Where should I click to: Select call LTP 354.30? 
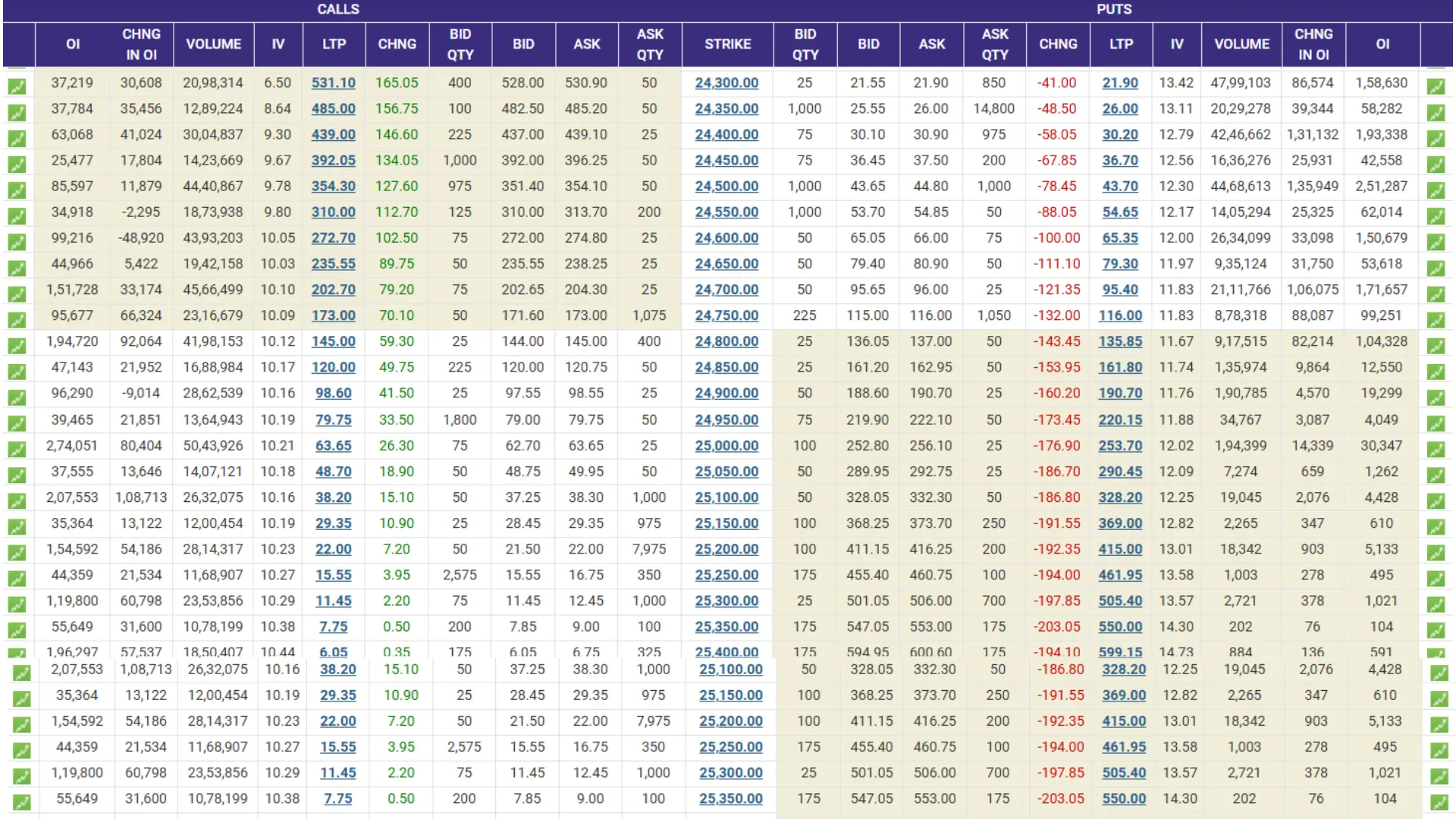333,186
